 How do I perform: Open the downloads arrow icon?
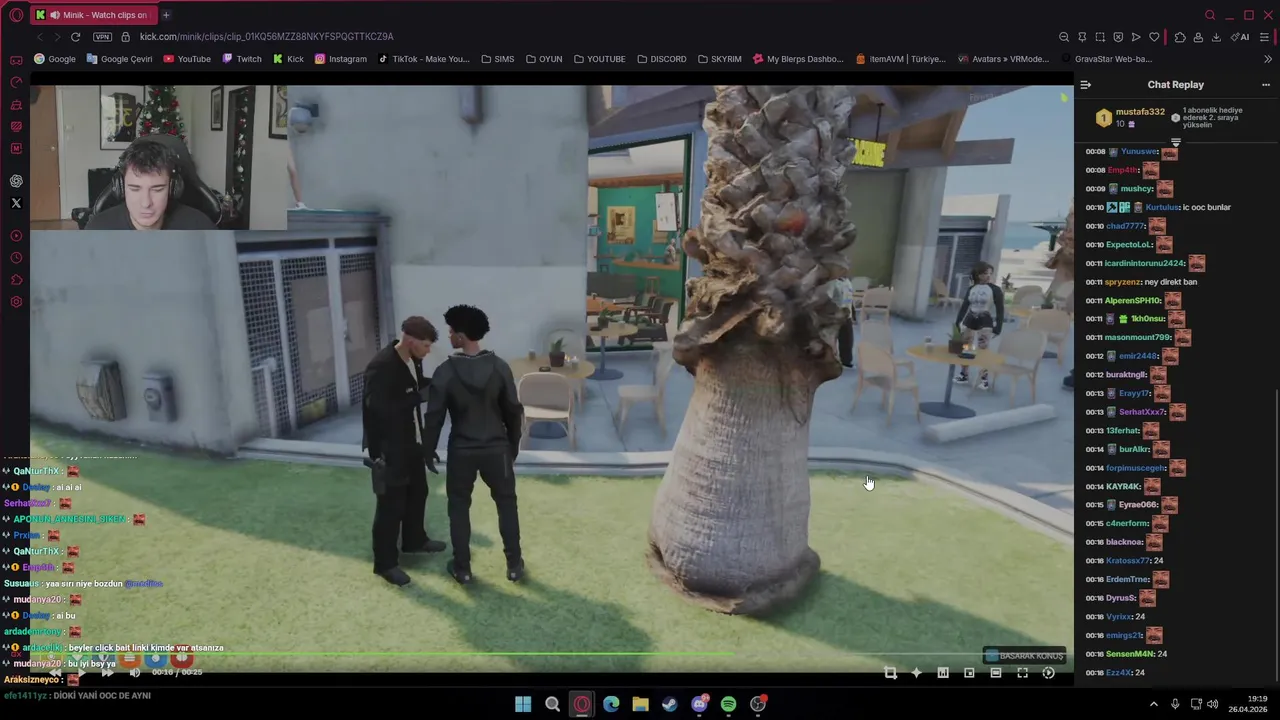tap(1216, 37)
